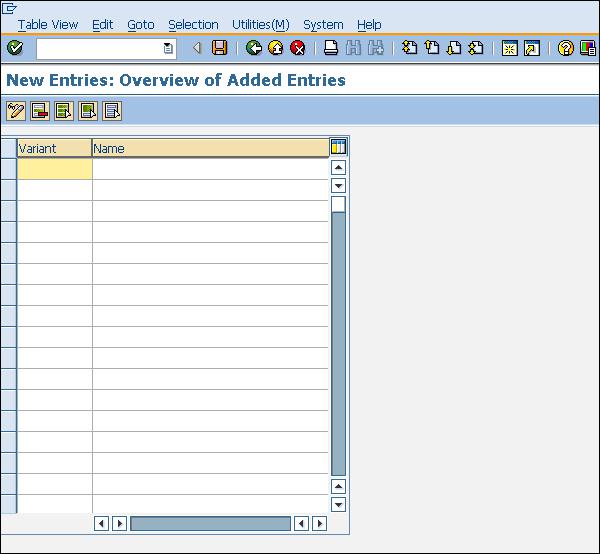Click the first row Name cell
Viewport: 600px width, 554px height.
(210, 169)
